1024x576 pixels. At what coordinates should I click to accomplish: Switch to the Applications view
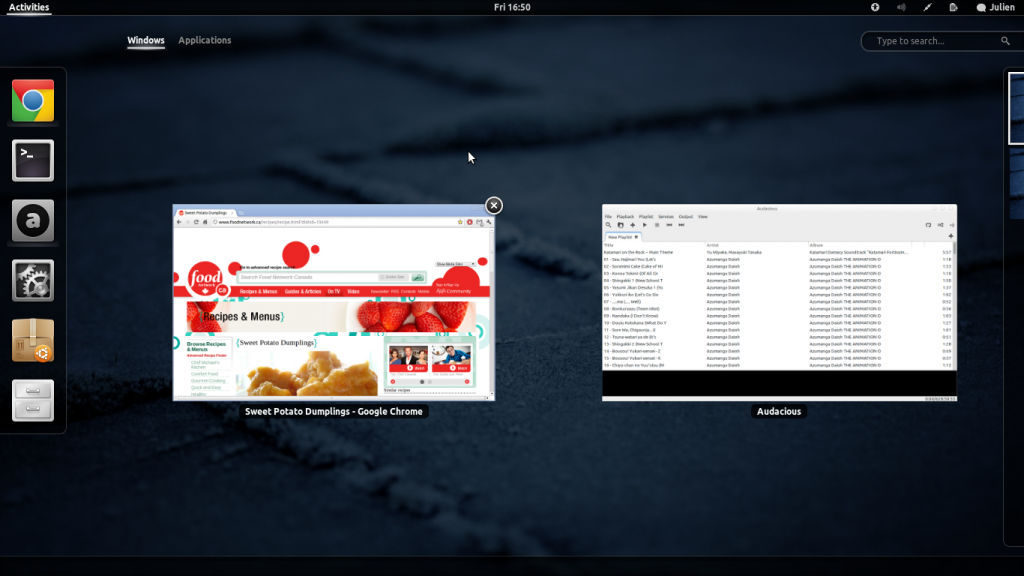tap(204, 40)
